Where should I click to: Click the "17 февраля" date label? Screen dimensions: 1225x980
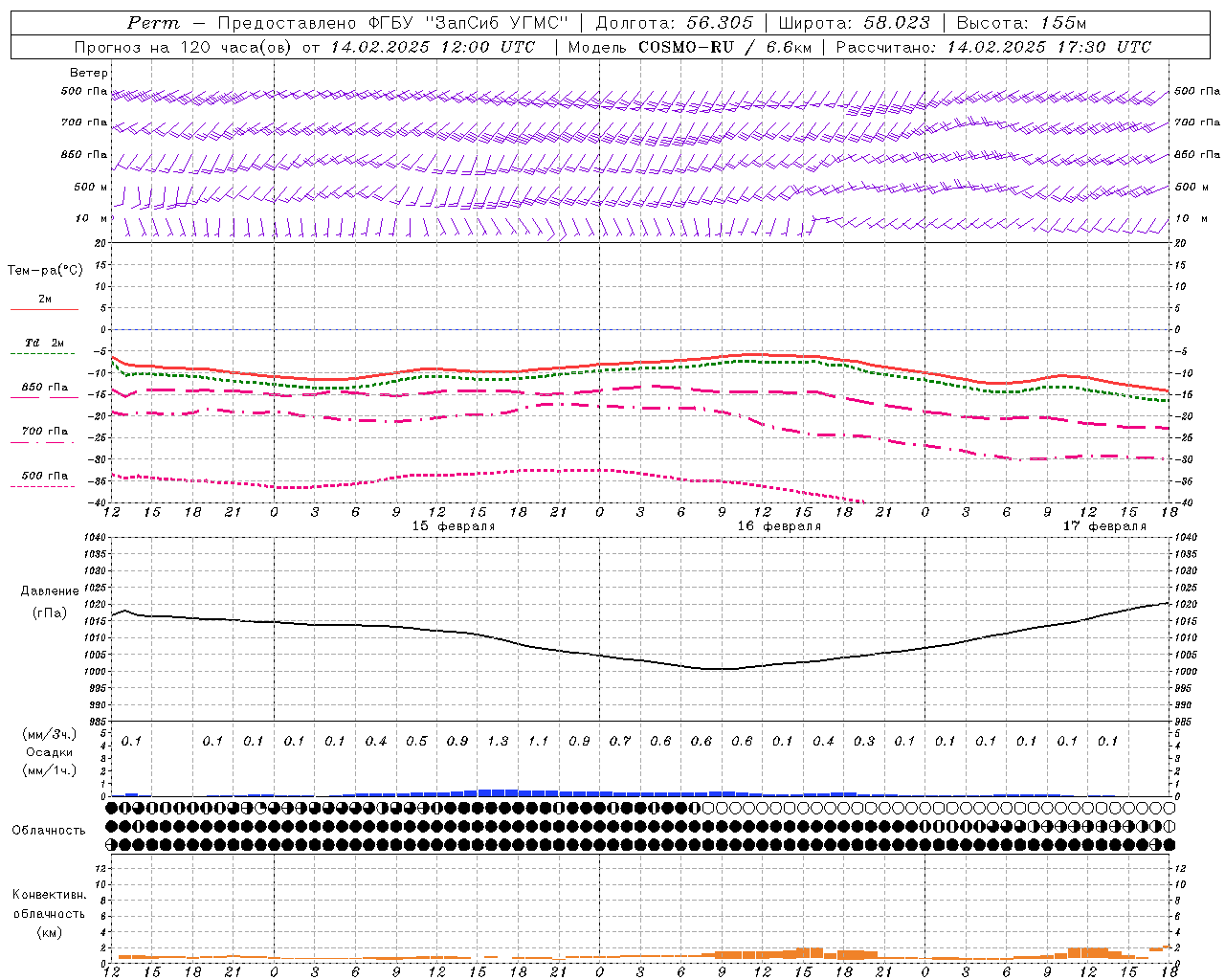pos(1104,526)
